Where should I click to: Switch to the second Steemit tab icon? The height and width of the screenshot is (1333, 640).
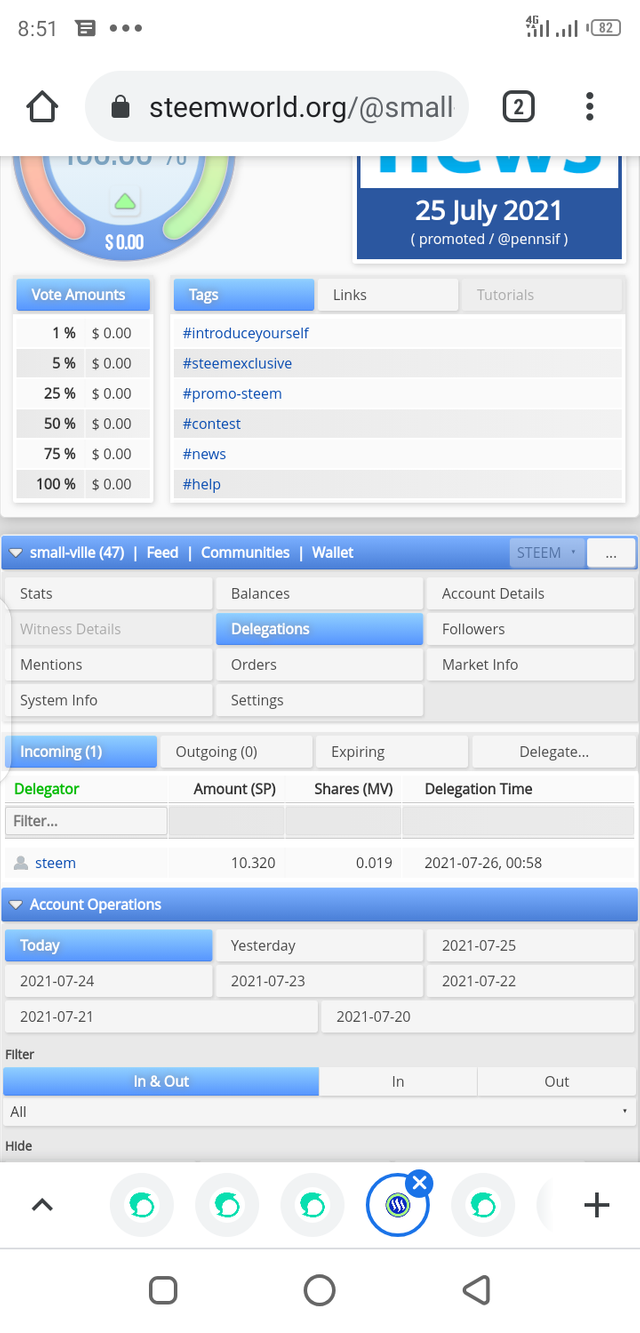[227, 1205]
